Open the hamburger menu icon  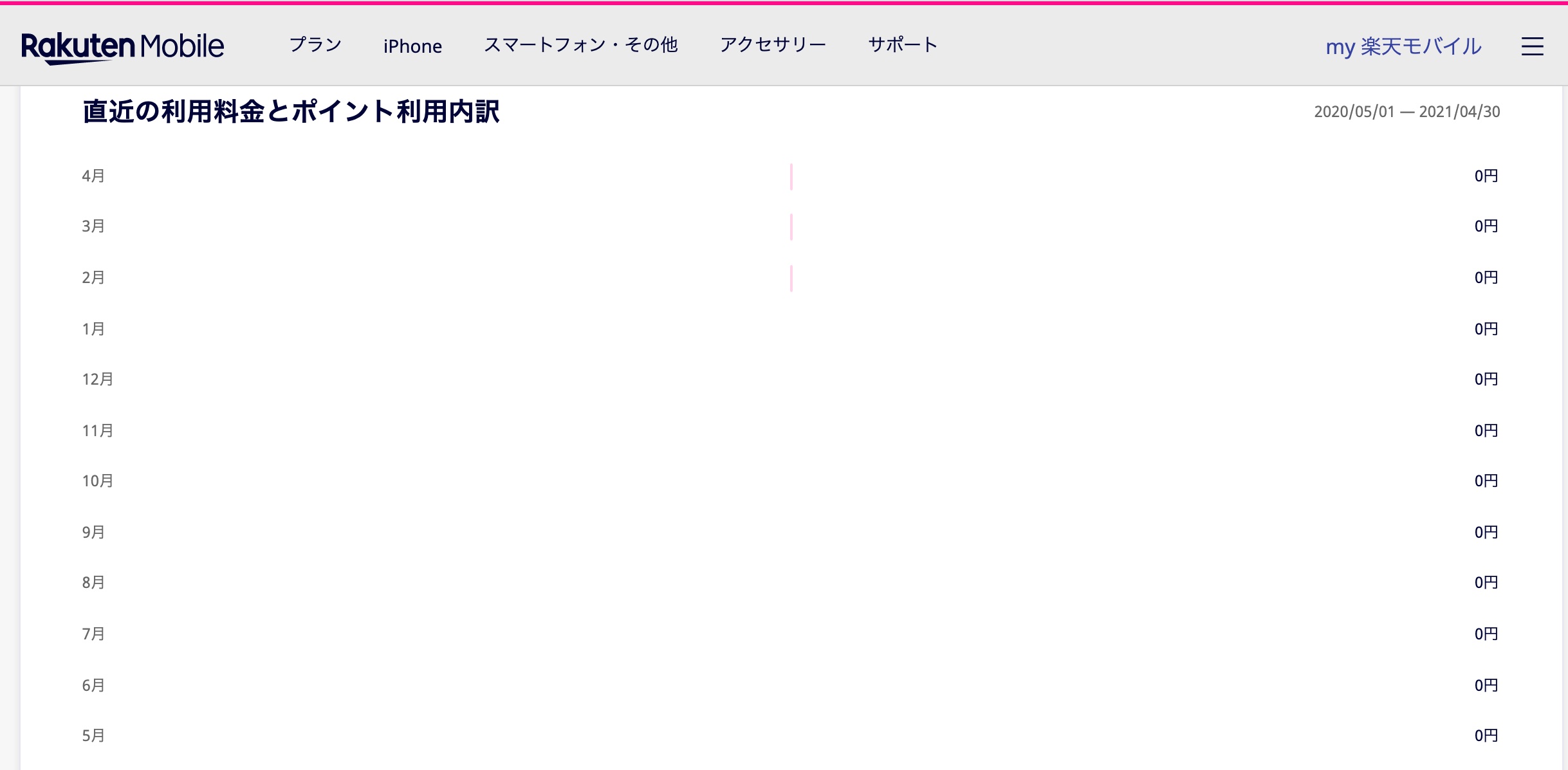click(1532, 46)
